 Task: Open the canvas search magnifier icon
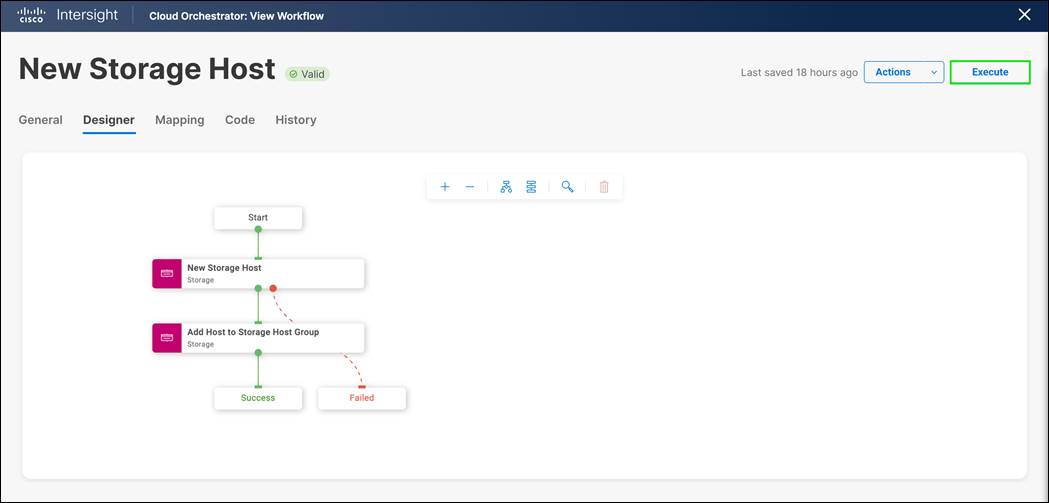(x=567, y=187)
